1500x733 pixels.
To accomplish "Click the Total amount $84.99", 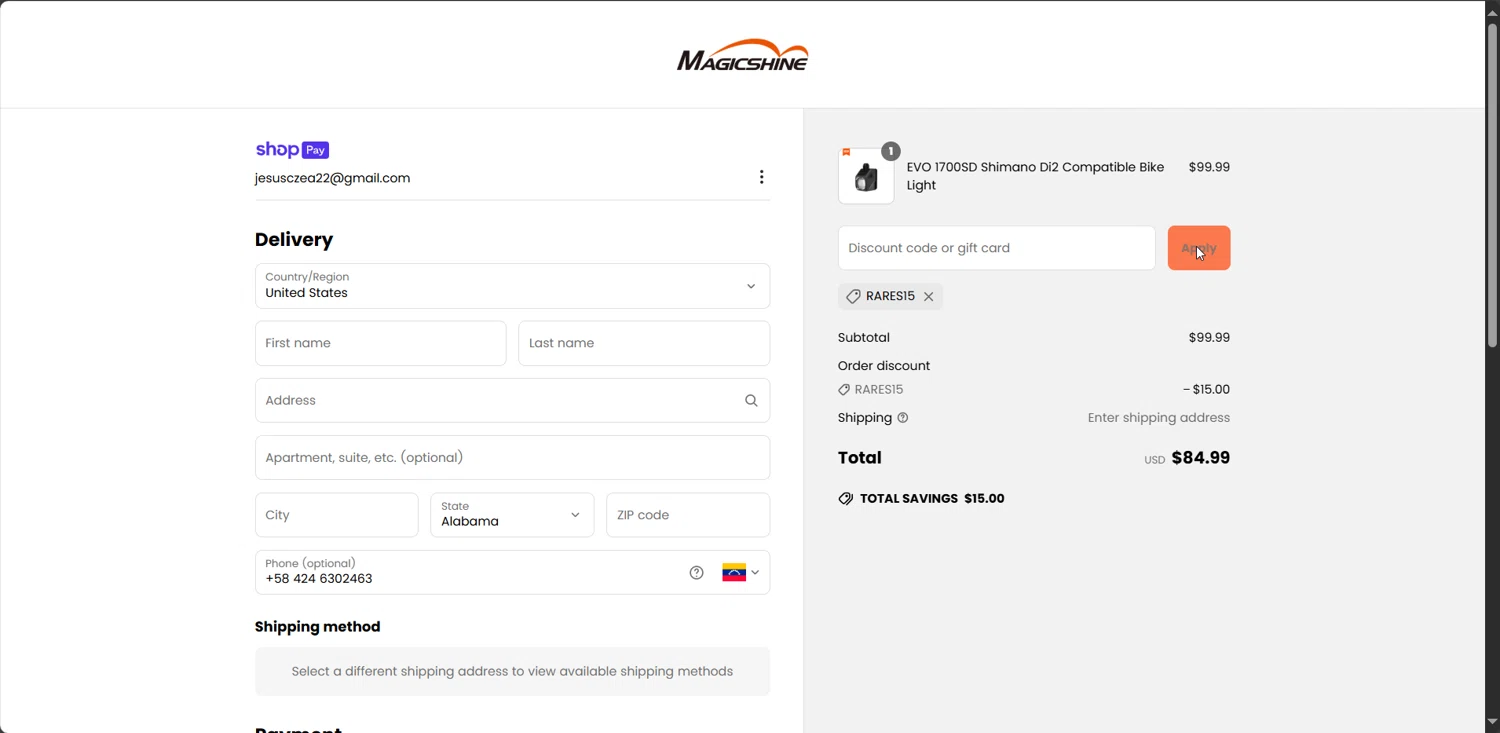I will coord(1200,458).
